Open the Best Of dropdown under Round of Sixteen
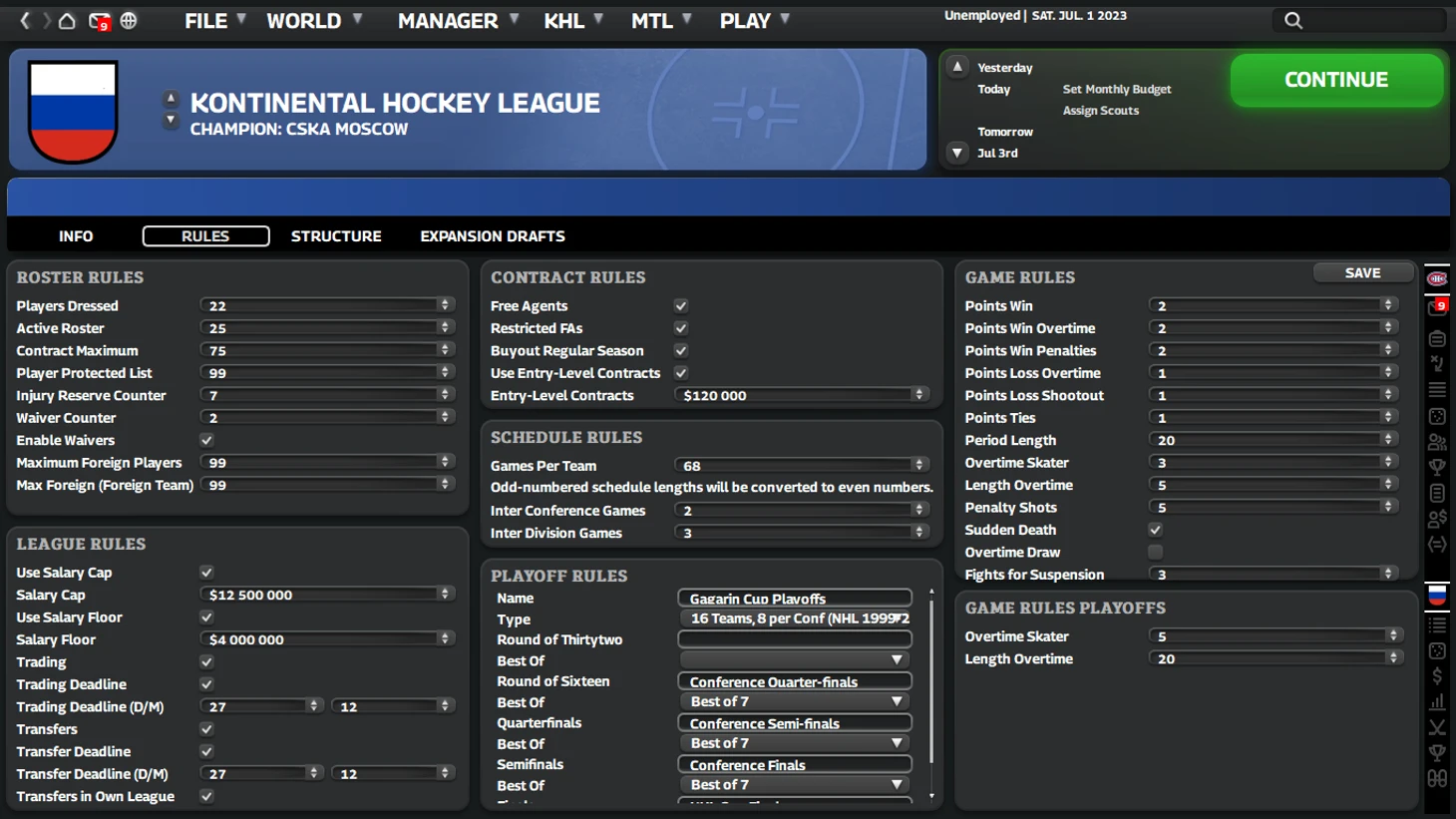 [795, 701]
